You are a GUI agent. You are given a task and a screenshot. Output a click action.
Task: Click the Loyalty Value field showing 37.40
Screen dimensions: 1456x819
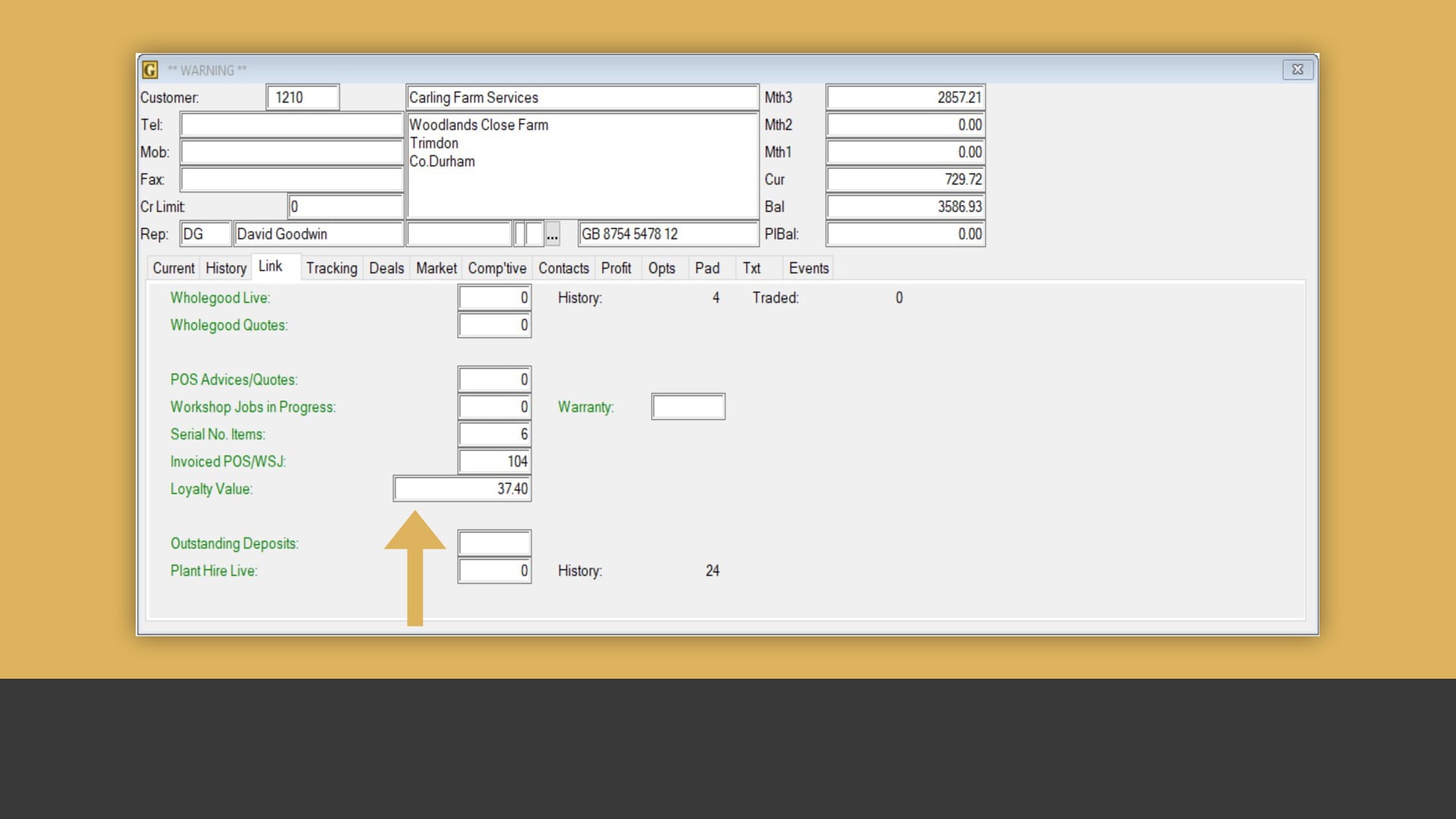462,489
